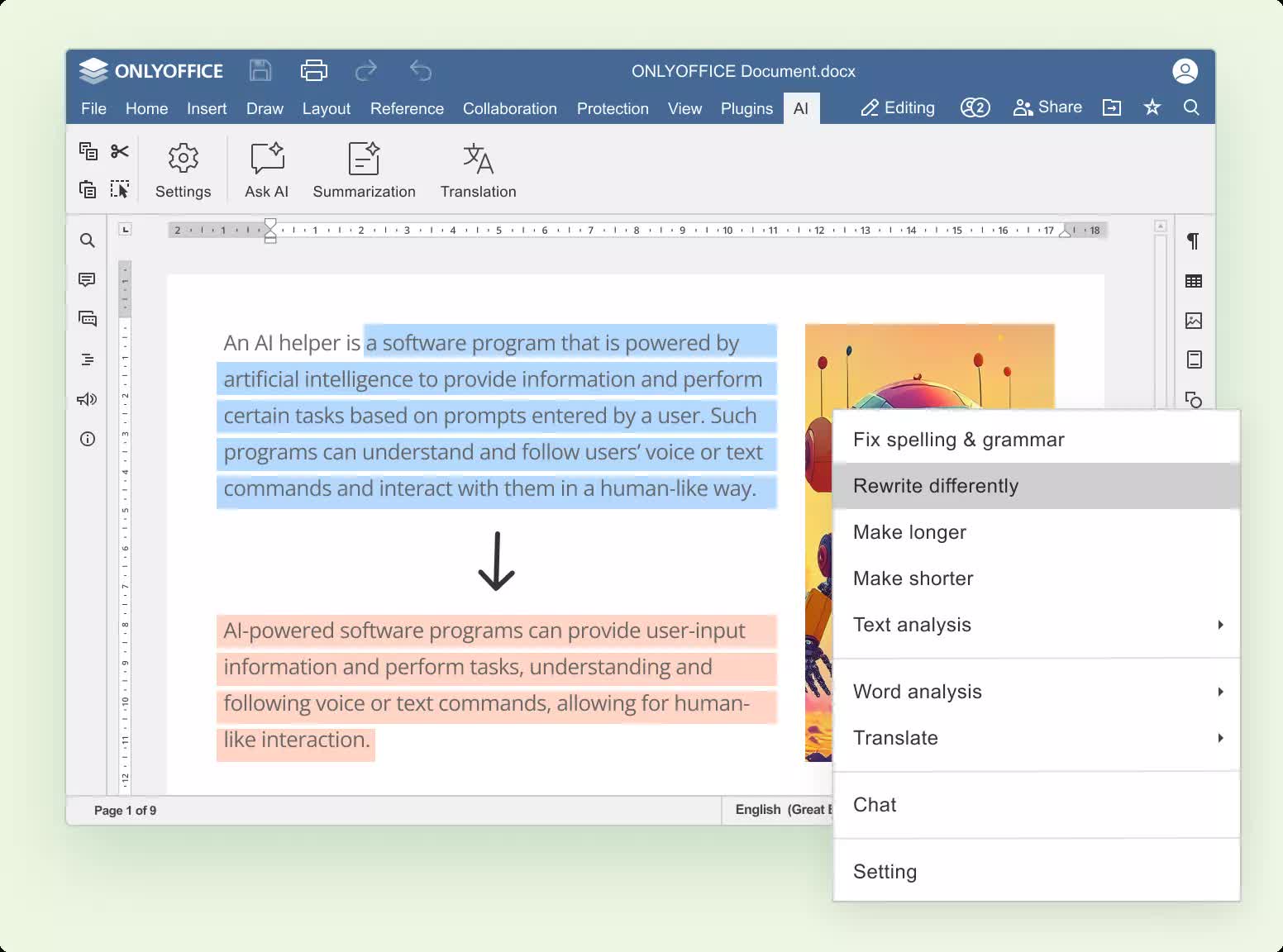
Task: Mark document as favorite with star
Action: point(1152,107)
